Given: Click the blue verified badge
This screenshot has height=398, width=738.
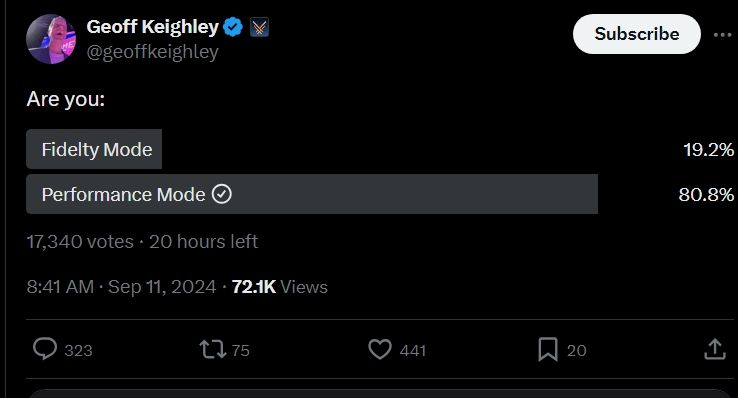Looking at the screenshot, I should click(233, 27).
